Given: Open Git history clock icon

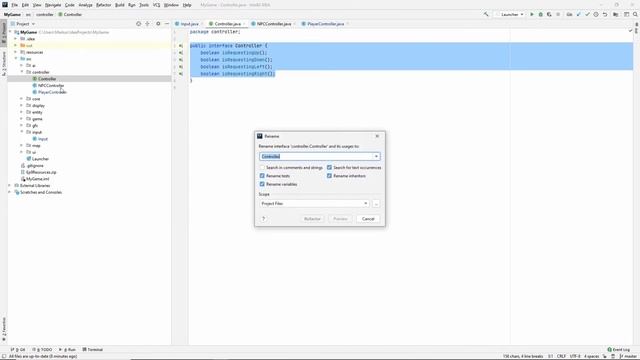Looking at the screenshot, I should pos(596,14).
